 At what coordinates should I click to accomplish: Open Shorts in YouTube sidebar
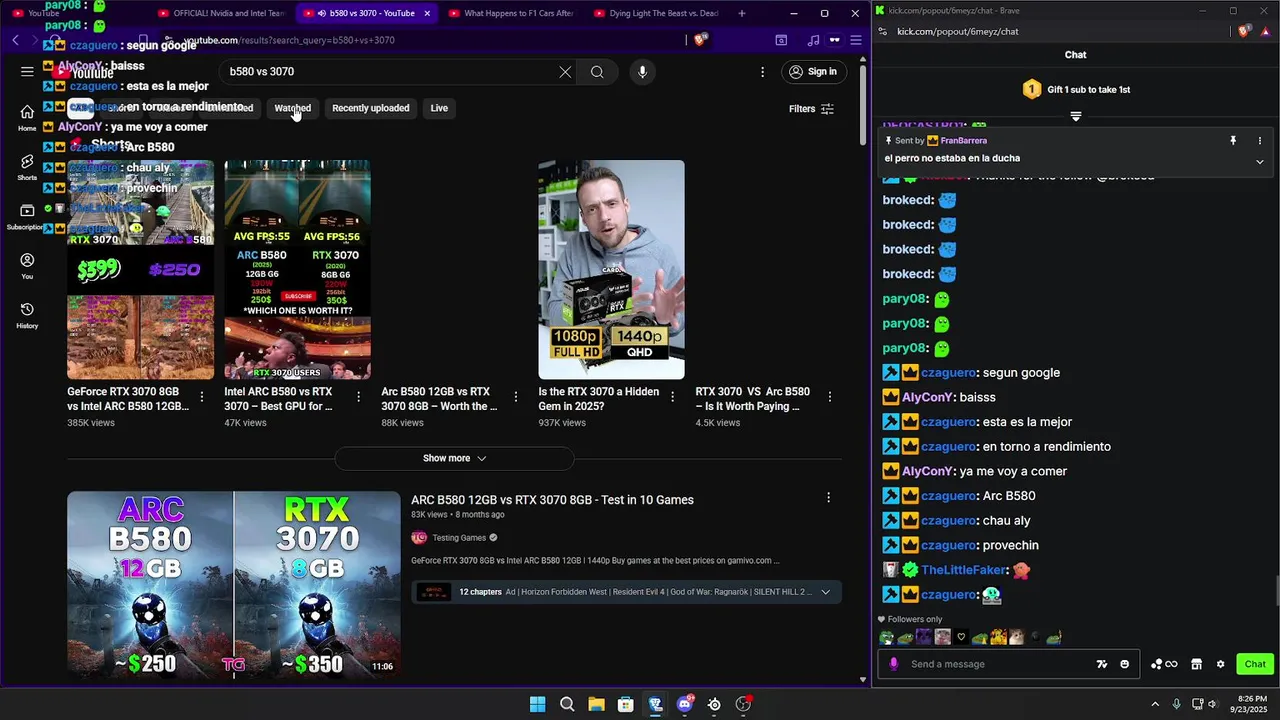pos(27,167)
